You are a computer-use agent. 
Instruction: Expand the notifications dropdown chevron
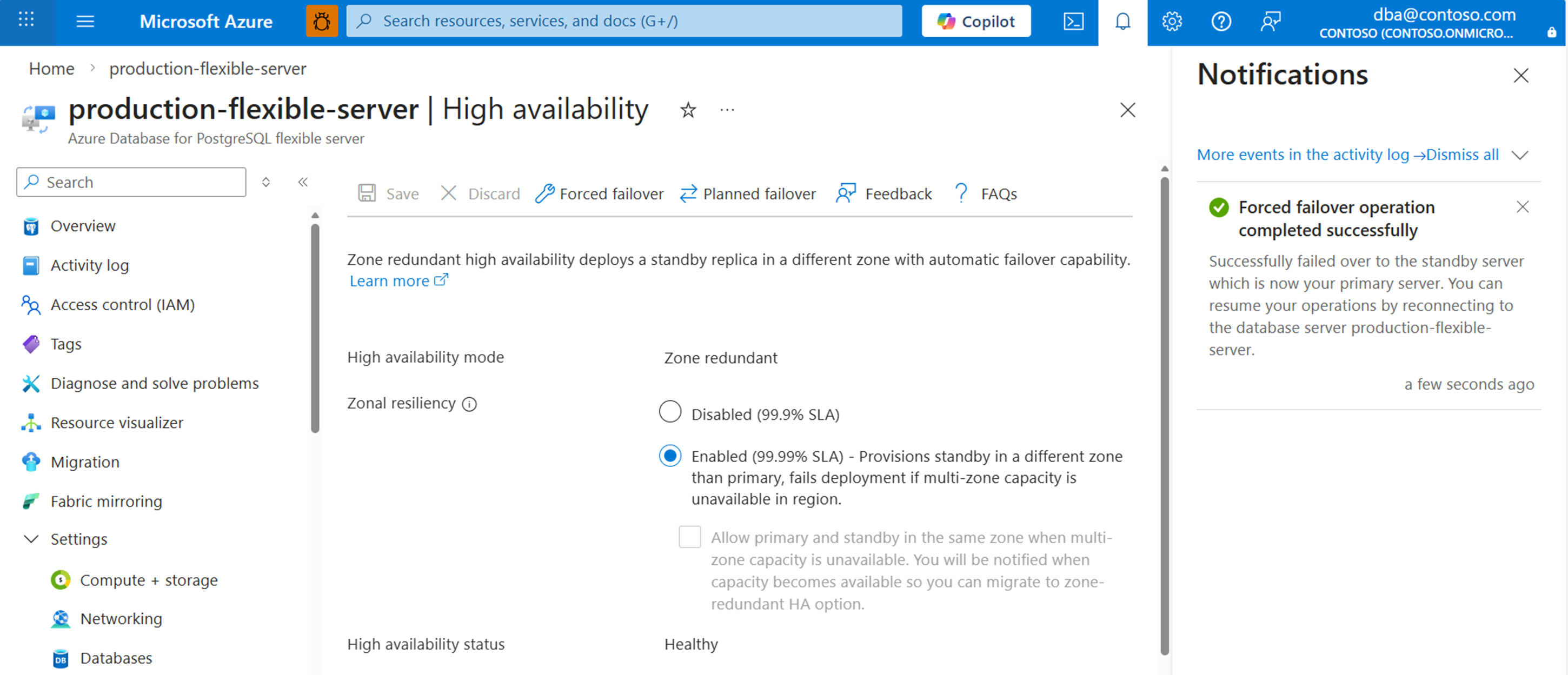[x=1520, y=155]
